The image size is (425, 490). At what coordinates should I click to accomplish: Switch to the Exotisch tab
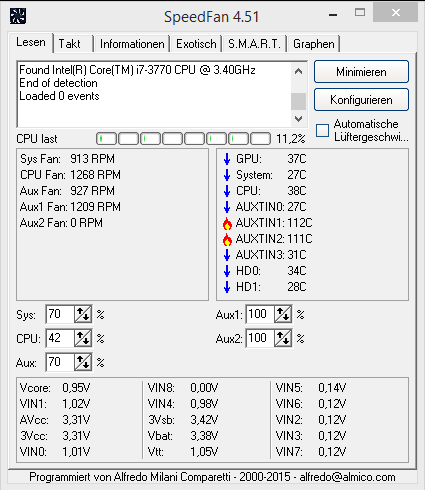(x=196, y=44)
